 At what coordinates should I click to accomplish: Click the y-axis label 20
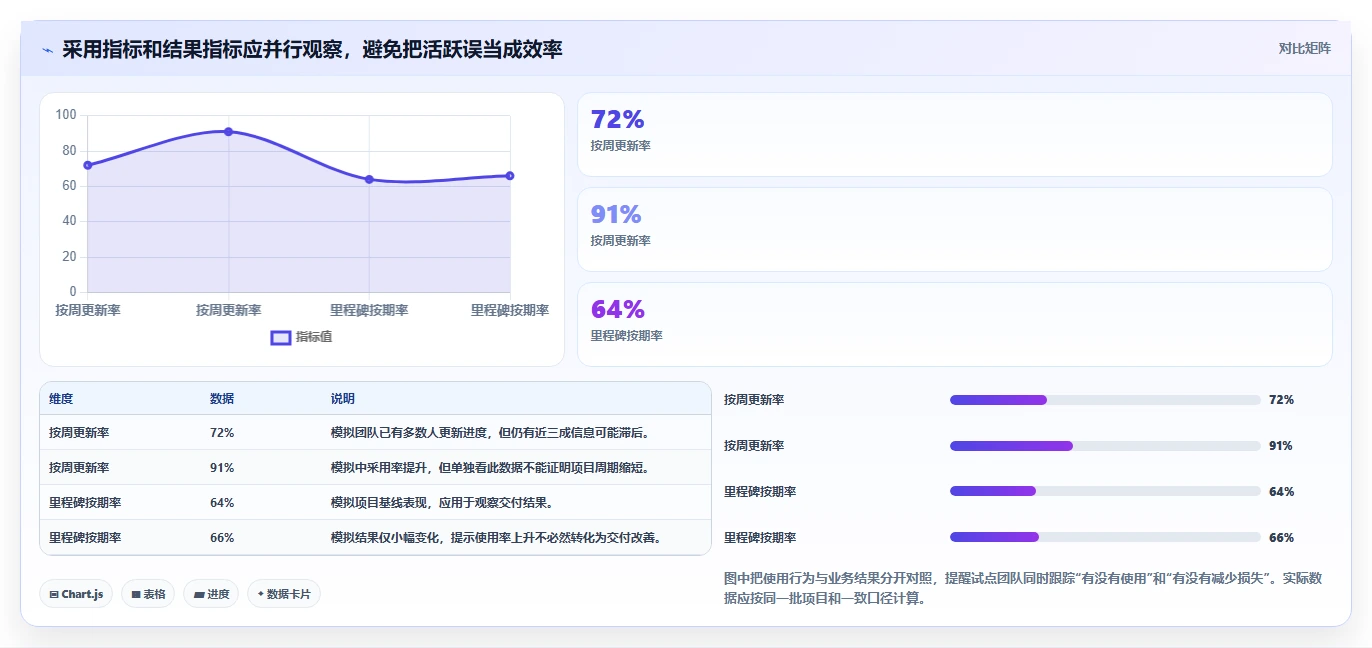click(69, 257)
